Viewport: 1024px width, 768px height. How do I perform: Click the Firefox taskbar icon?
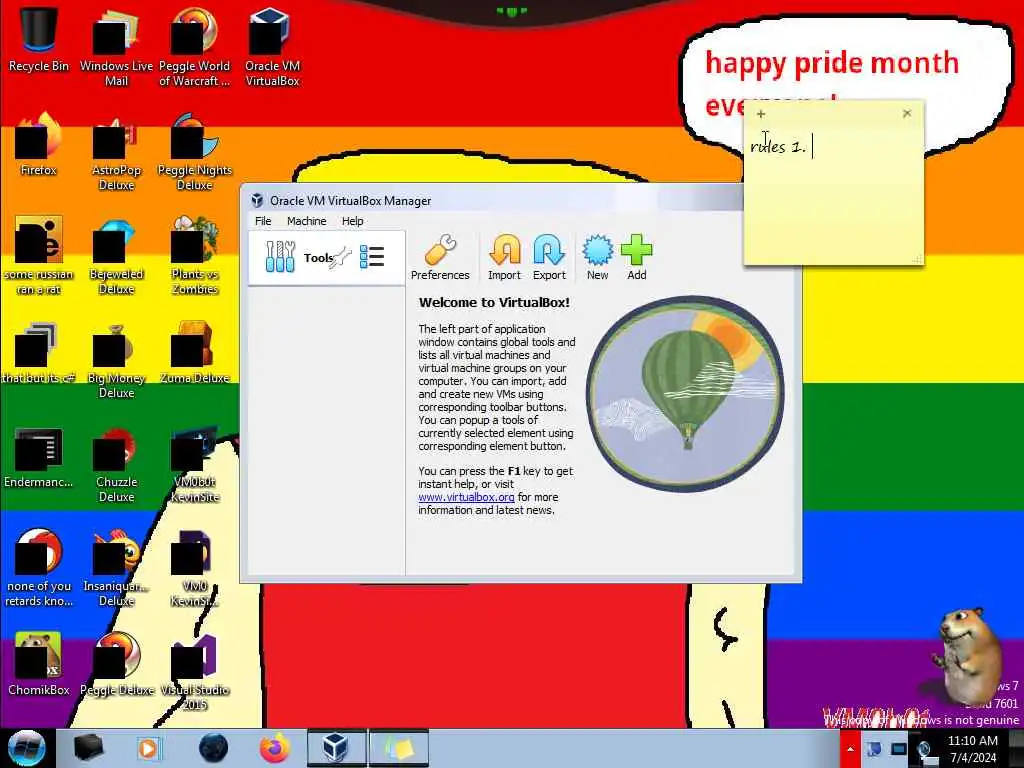275,748
